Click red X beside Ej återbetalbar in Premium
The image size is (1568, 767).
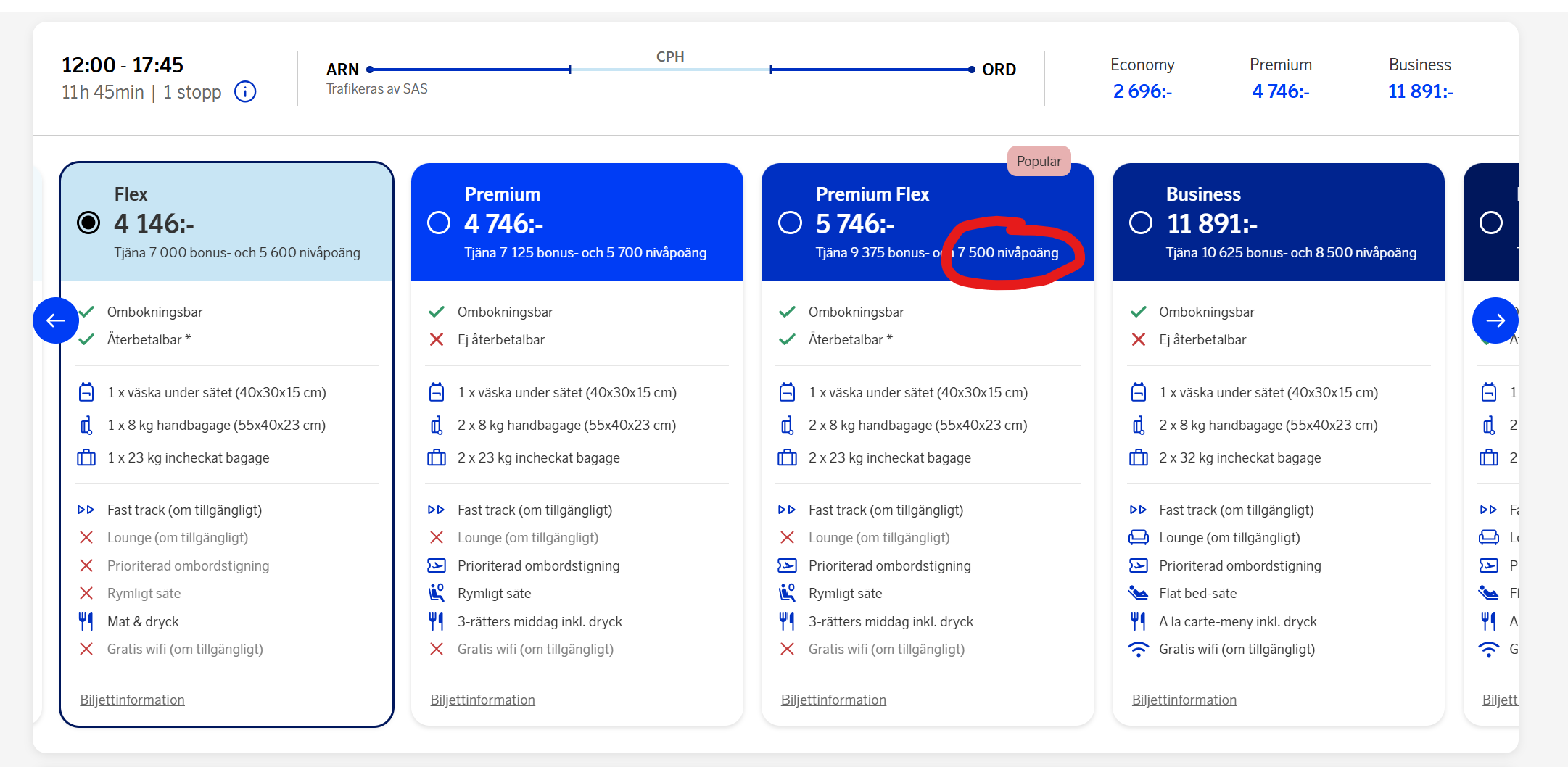436,339
